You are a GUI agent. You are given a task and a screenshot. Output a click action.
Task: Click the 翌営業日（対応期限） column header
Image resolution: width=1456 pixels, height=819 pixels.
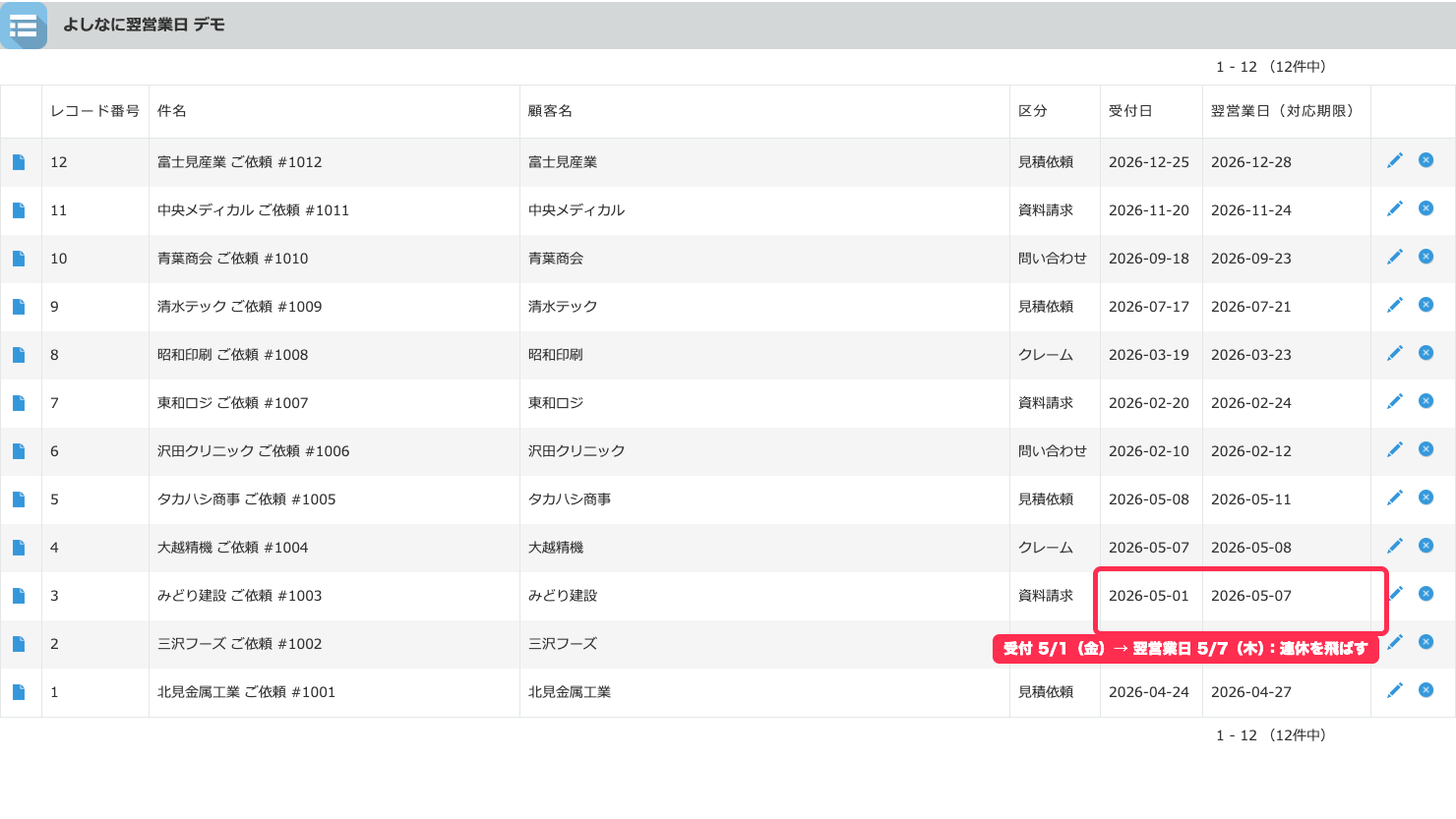click(x=1282, y=111)
